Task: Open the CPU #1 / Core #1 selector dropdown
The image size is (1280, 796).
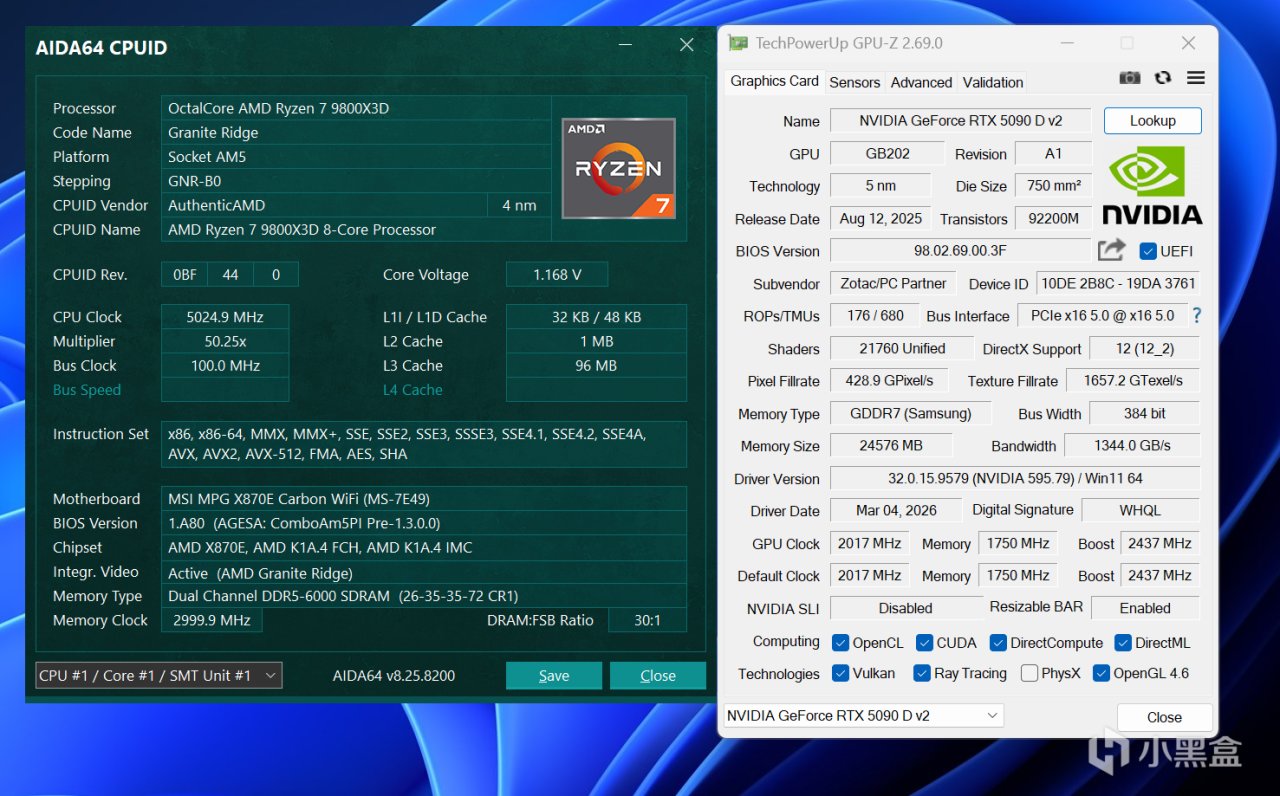Action: 158,676
